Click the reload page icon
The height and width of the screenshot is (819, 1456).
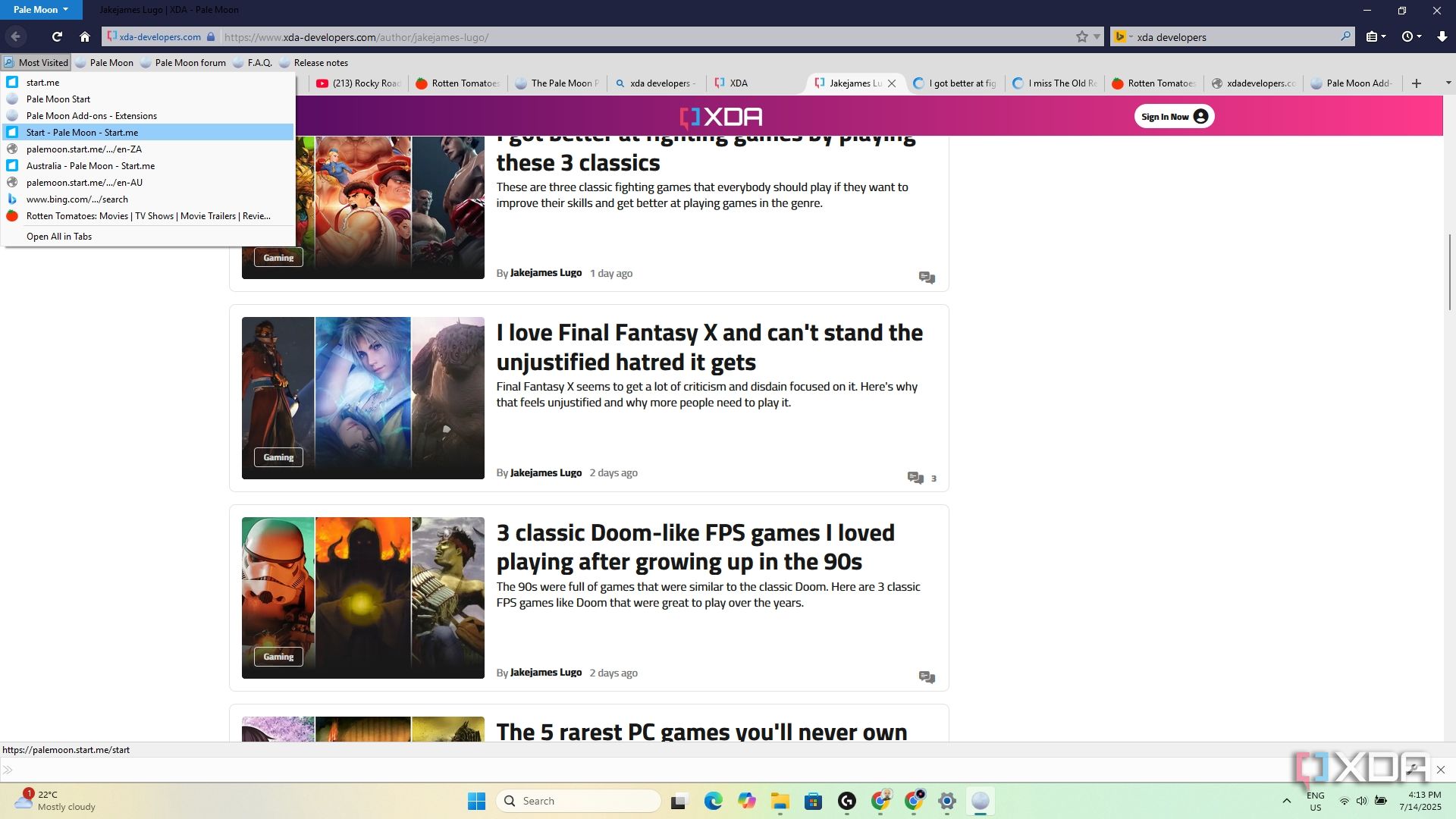click(57, 36)
